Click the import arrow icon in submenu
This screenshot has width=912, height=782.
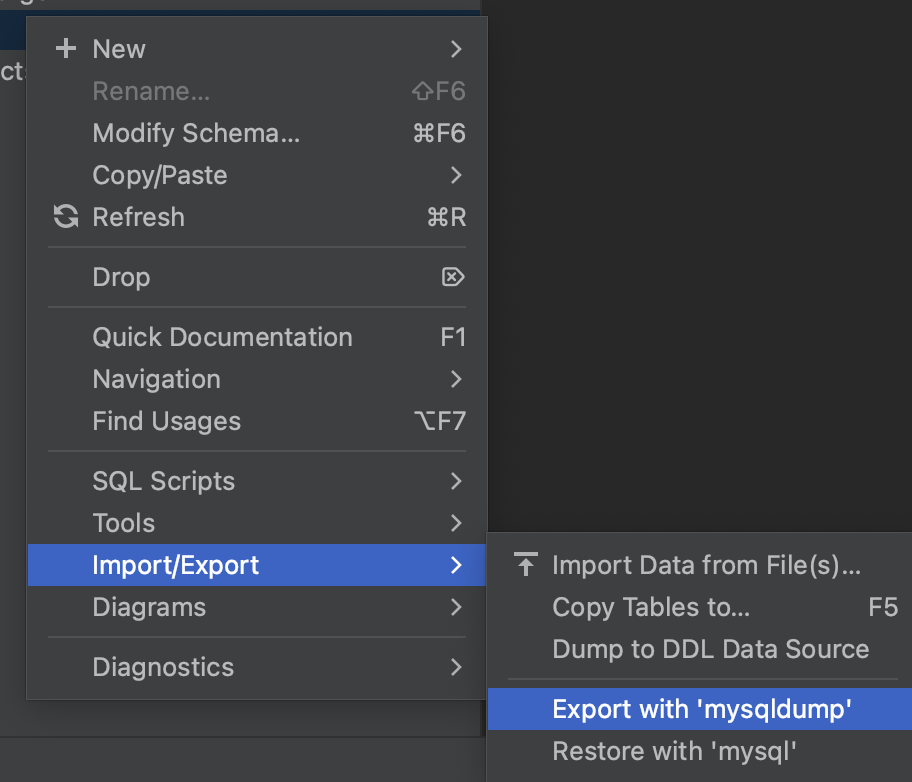tap(526, 564)
